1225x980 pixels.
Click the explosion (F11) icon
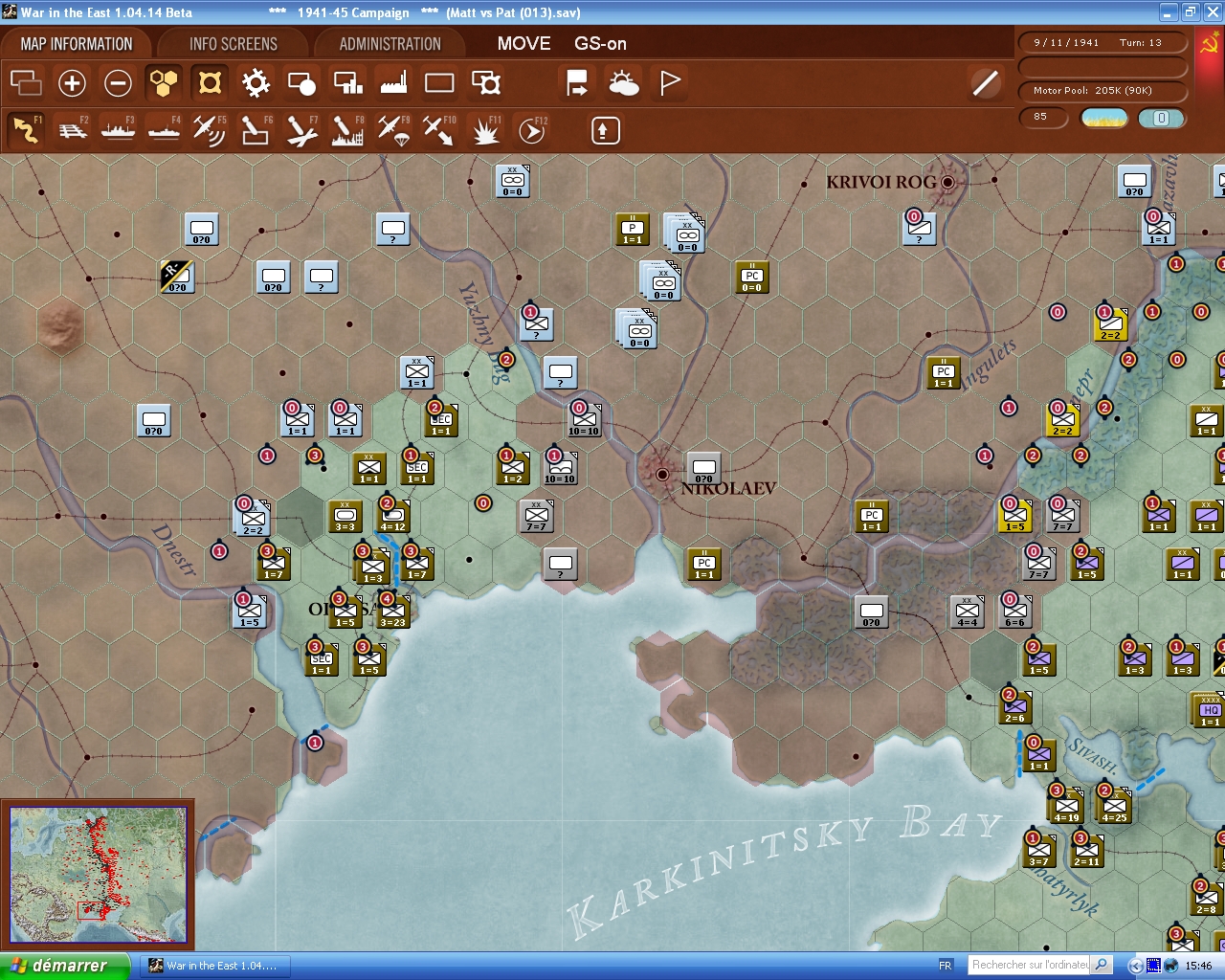click(x=485, y=129)
